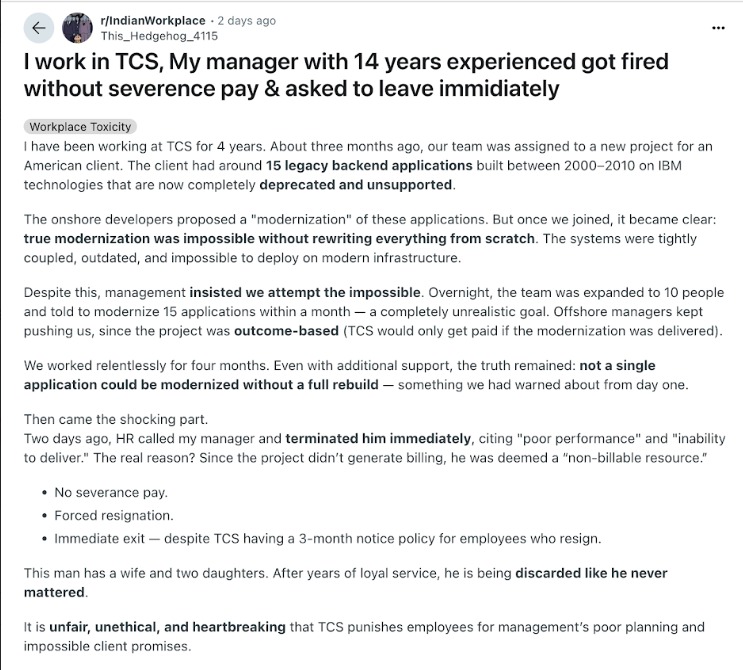Click bold text "discarded like he never"
743x670 pixels.
tap(591, 573)
